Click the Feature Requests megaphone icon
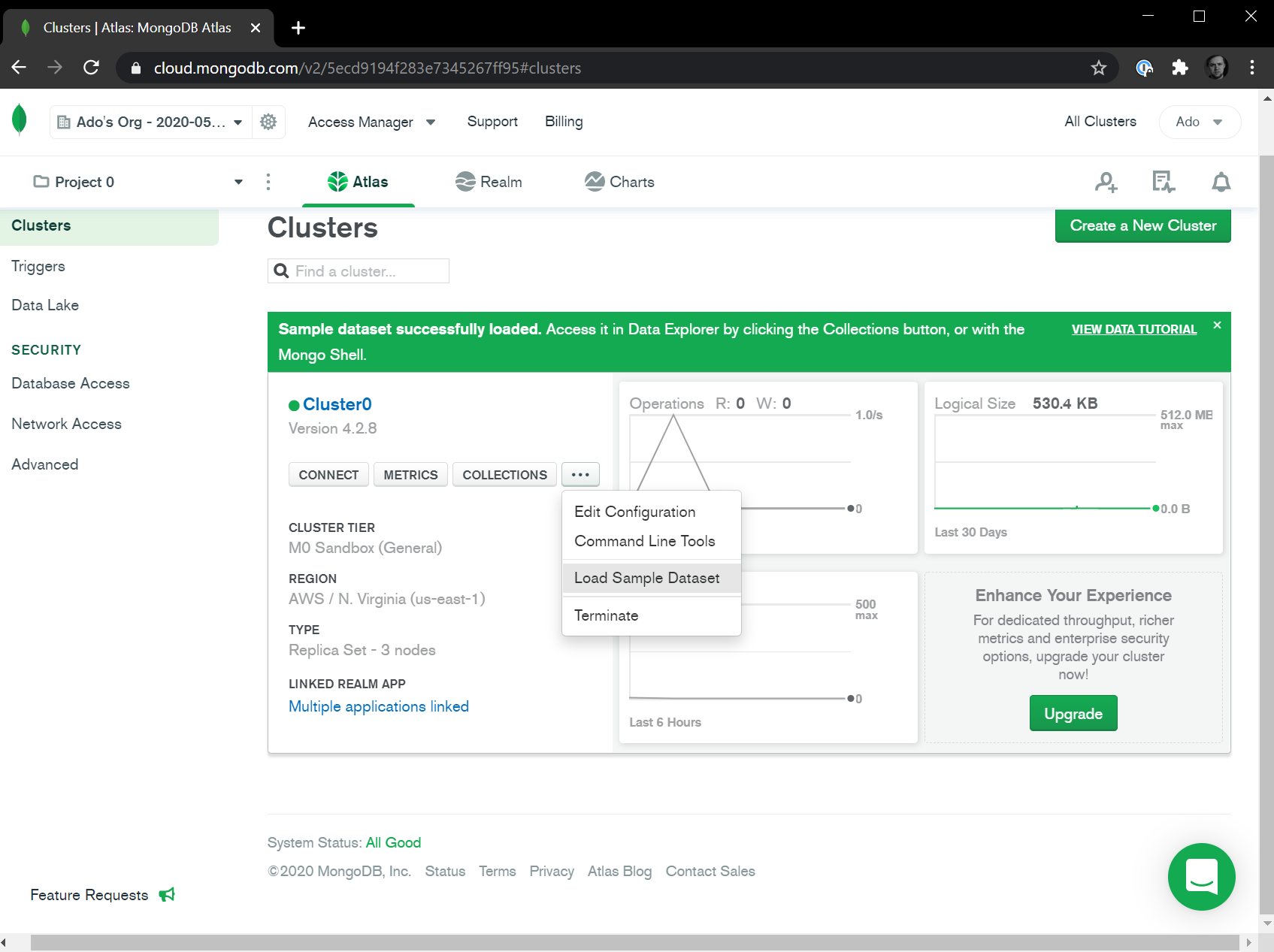The height and width of the screenshot is (952, 1274). (167, 894)
